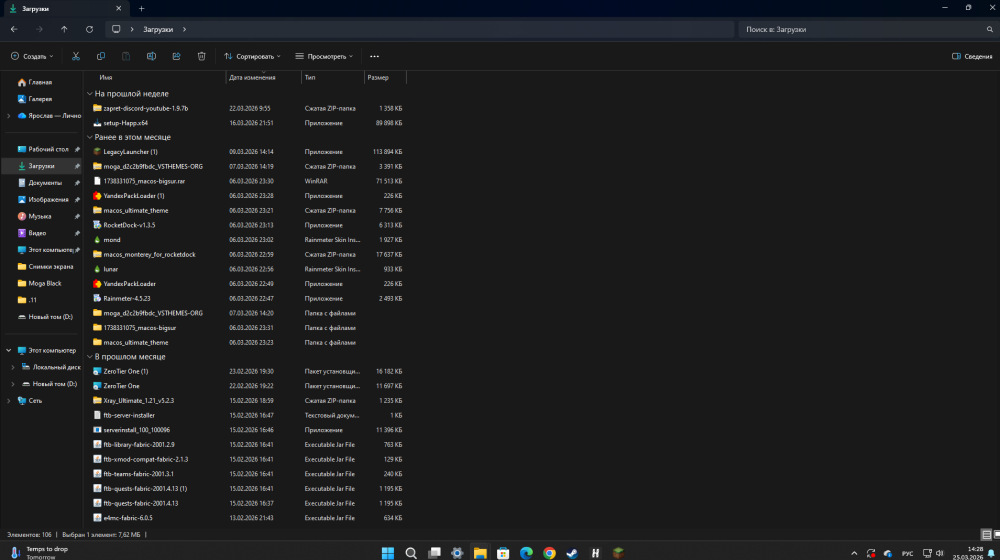The height and width of the screenshot is (560, 1000).
Task: Show hidden system tray icons chevron
Action: coord(854,553)
